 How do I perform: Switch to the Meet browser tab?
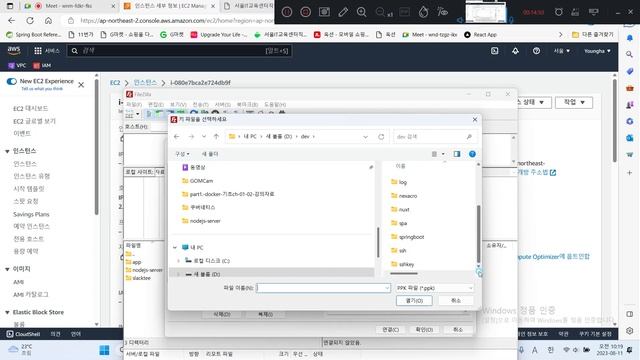pyautogui.click(x=69, y=6)
